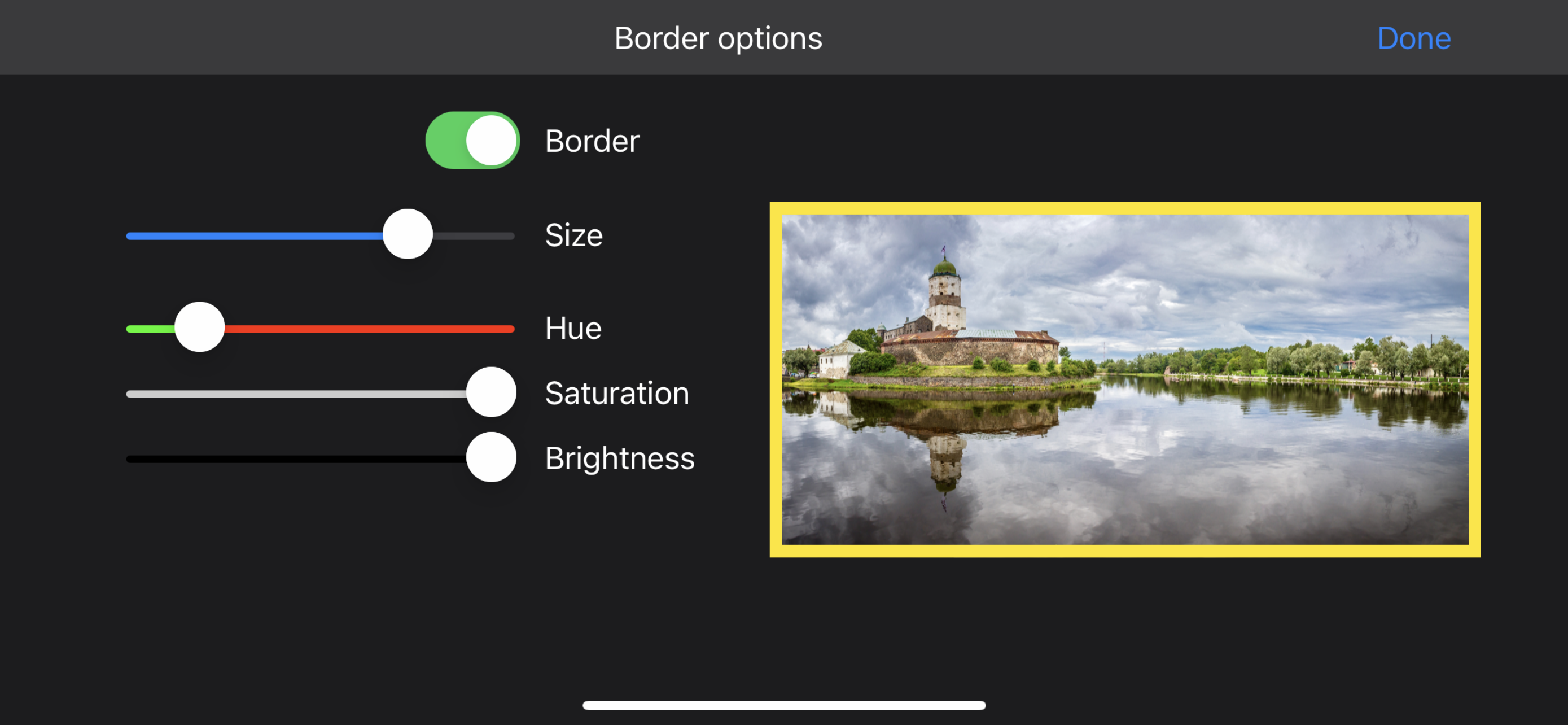Click the Size label
The image size is (1568, 725).
point(573,235)
